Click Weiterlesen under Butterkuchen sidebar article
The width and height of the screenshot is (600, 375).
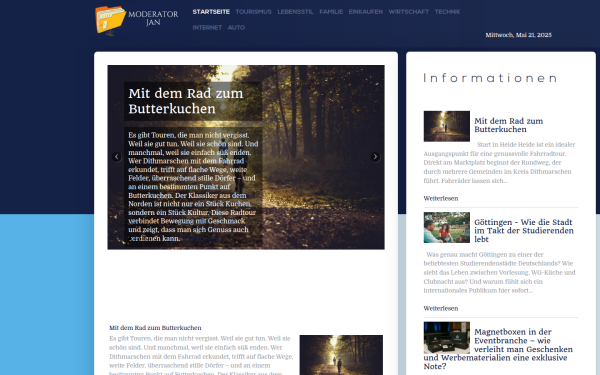pos(440,198)
